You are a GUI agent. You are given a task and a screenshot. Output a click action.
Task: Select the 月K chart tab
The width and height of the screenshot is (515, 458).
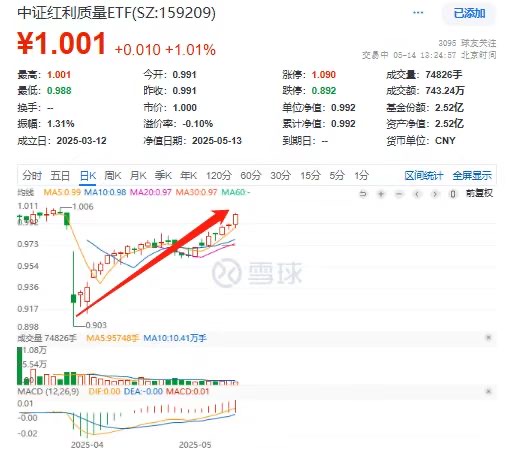138,175
